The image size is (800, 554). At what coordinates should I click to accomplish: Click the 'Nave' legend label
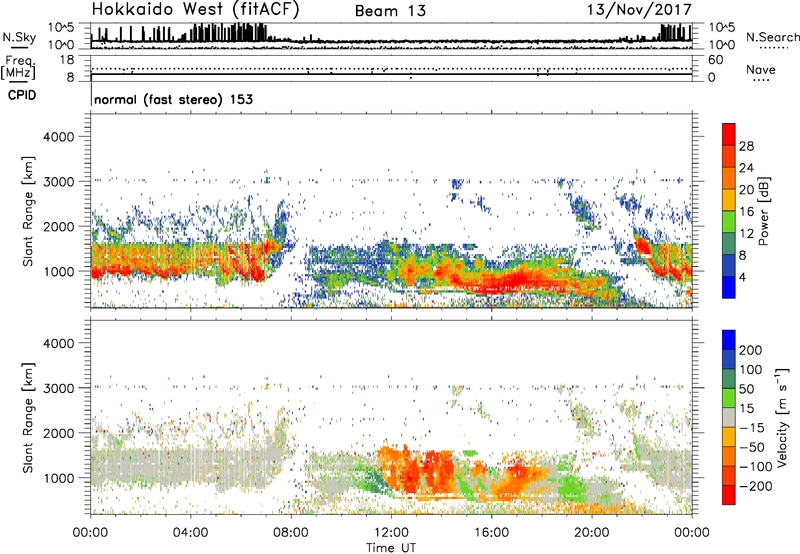pos(761,69)
